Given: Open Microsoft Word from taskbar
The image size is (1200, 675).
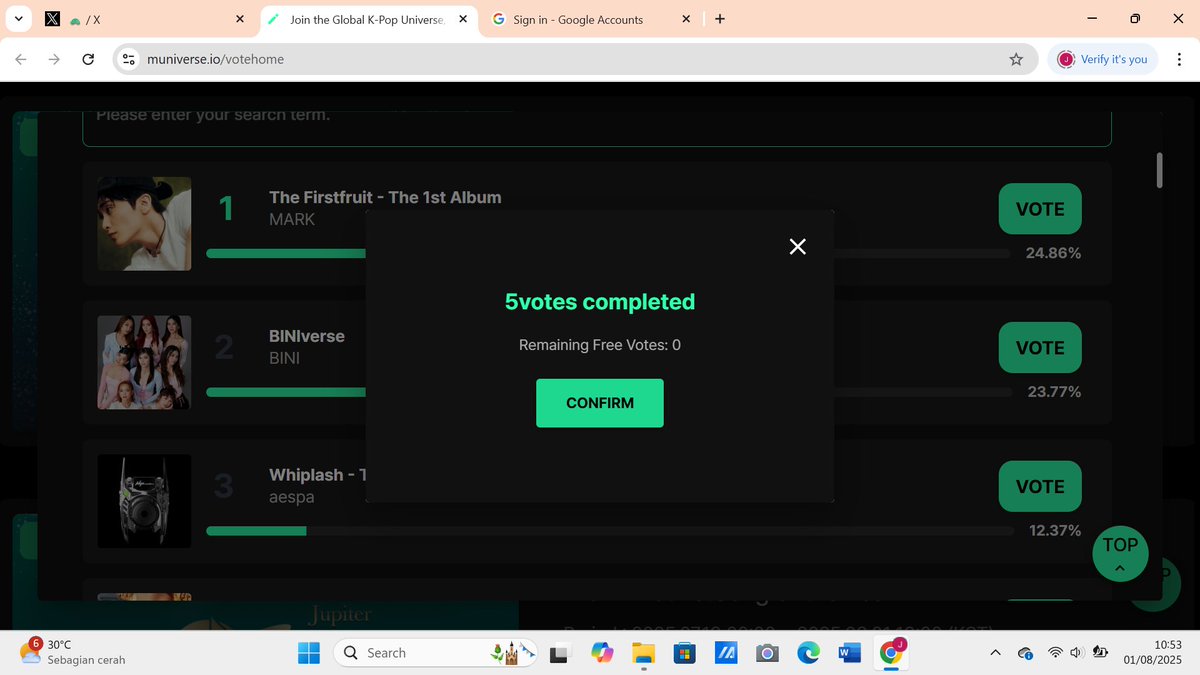Looking at the screenshot, I should coord(849,653).
